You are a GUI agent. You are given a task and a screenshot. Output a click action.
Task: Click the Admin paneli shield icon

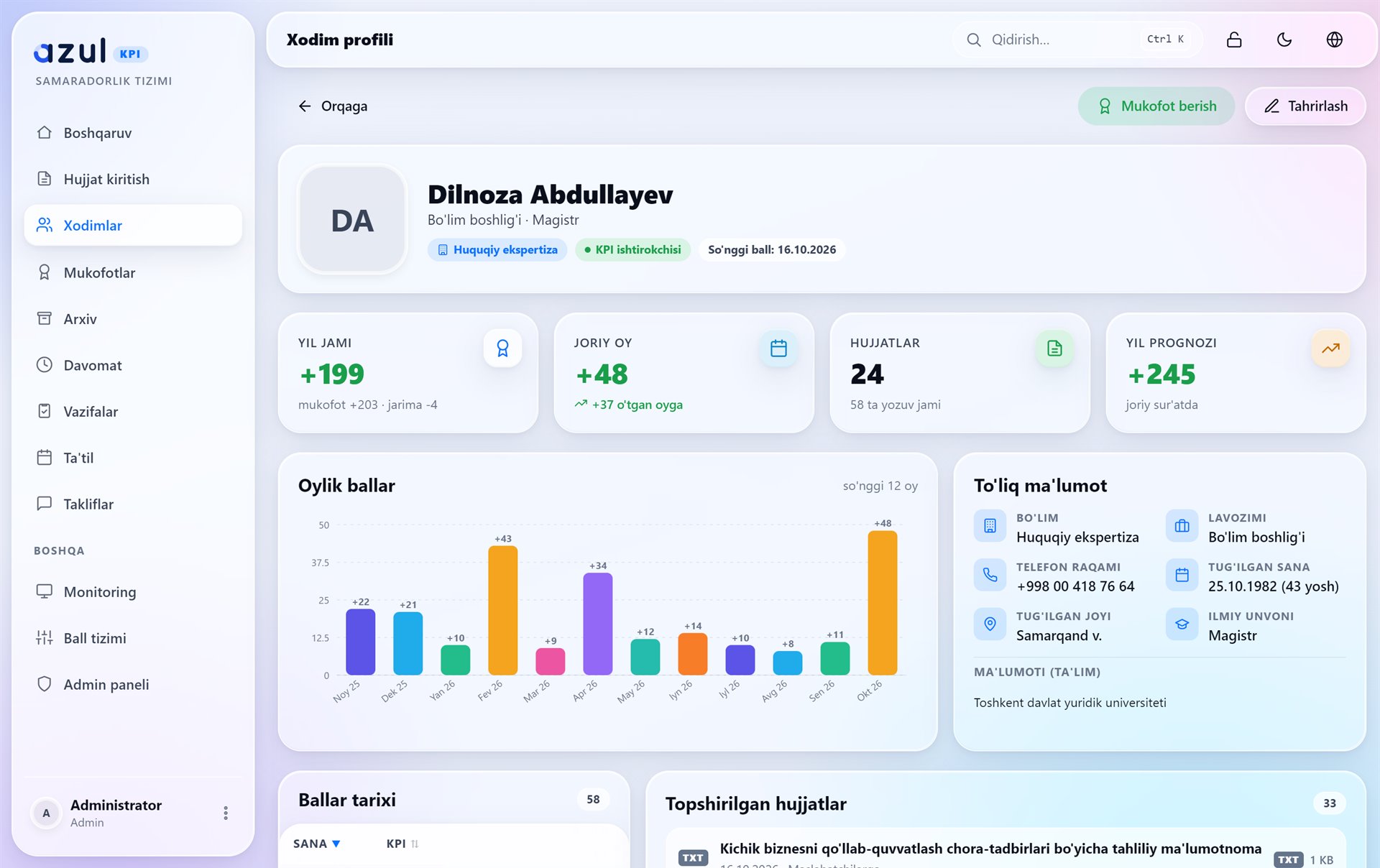[45, 684]
